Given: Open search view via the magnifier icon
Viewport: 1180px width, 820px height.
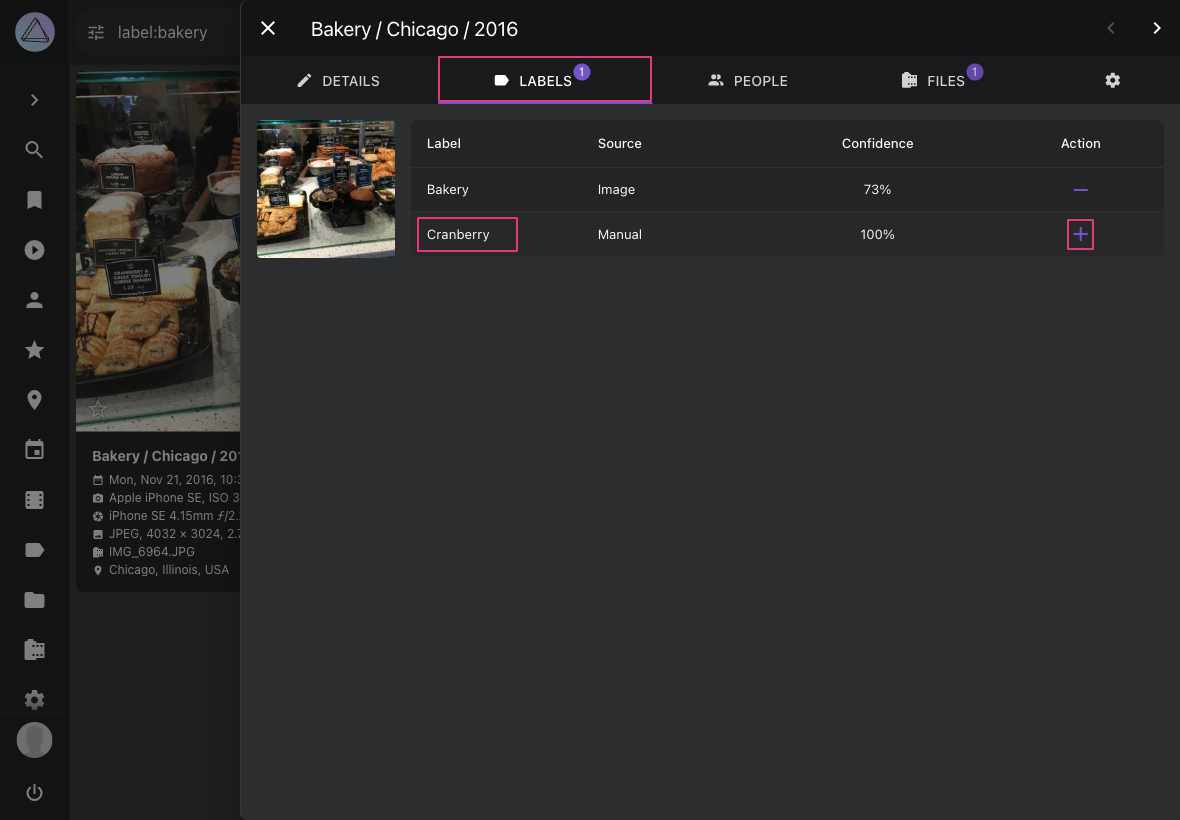Looking at the screenshot, I should (x=34, y=149).
